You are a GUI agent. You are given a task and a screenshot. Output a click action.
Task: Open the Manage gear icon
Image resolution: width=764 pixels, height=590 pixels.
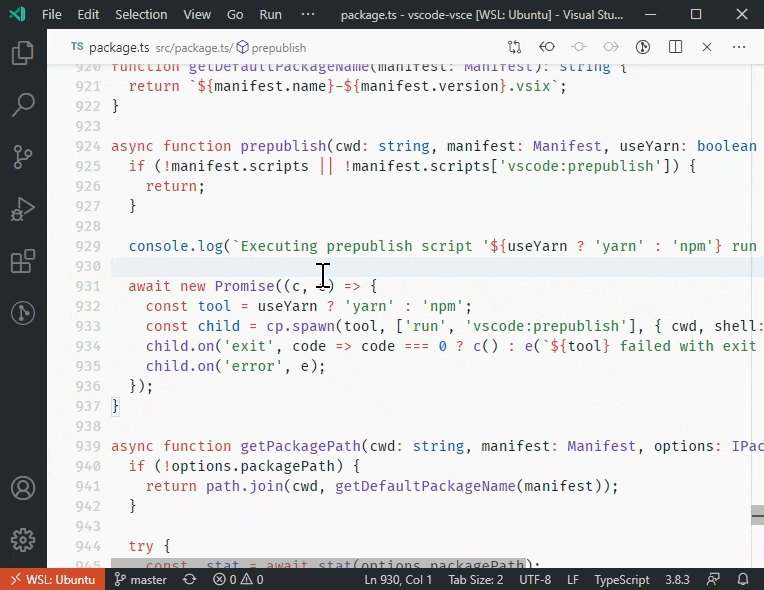22,541
